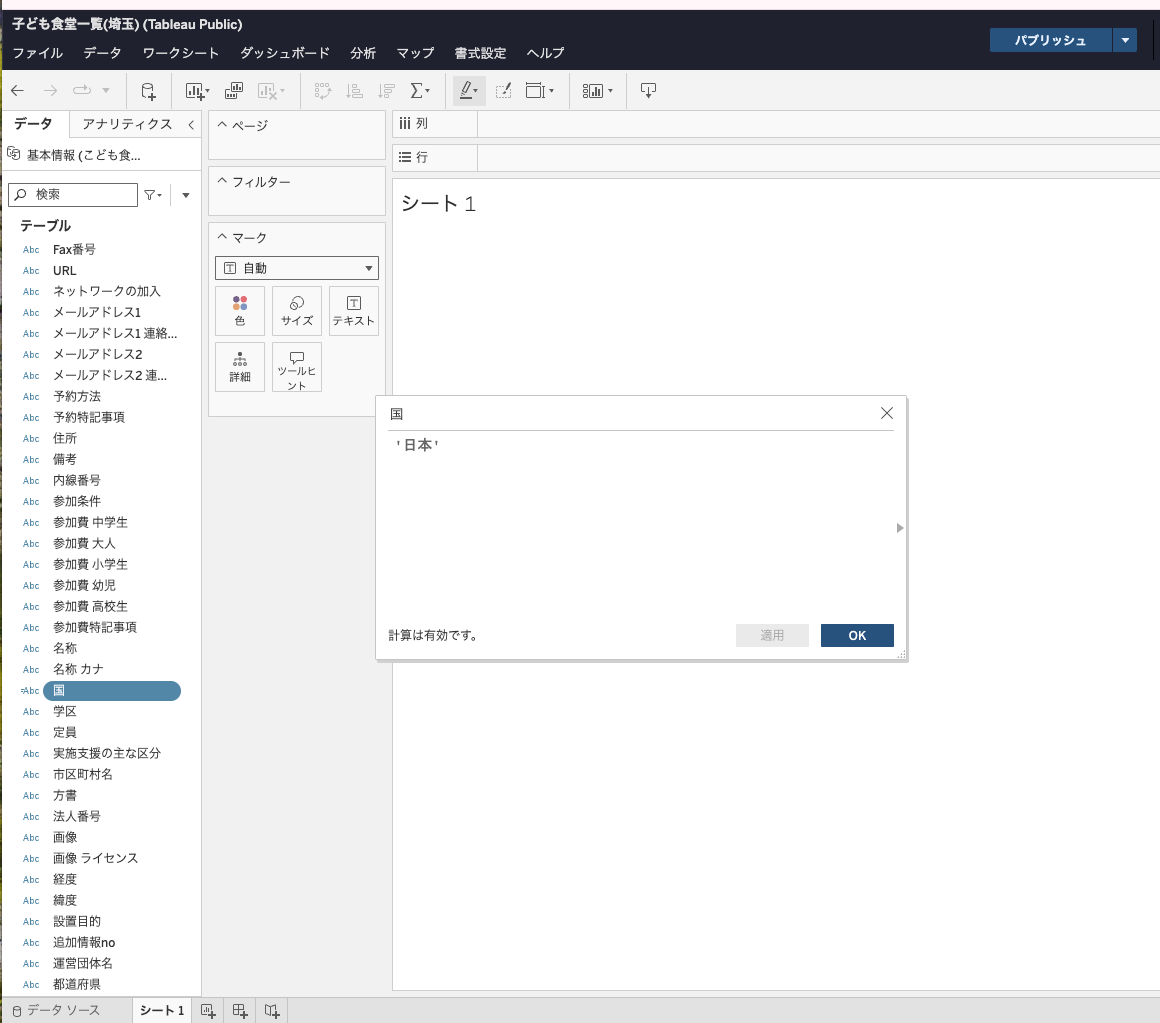Click the サイズ size mark card
This screenshot has width=1160, height=1023.
[x=297, y=311]
